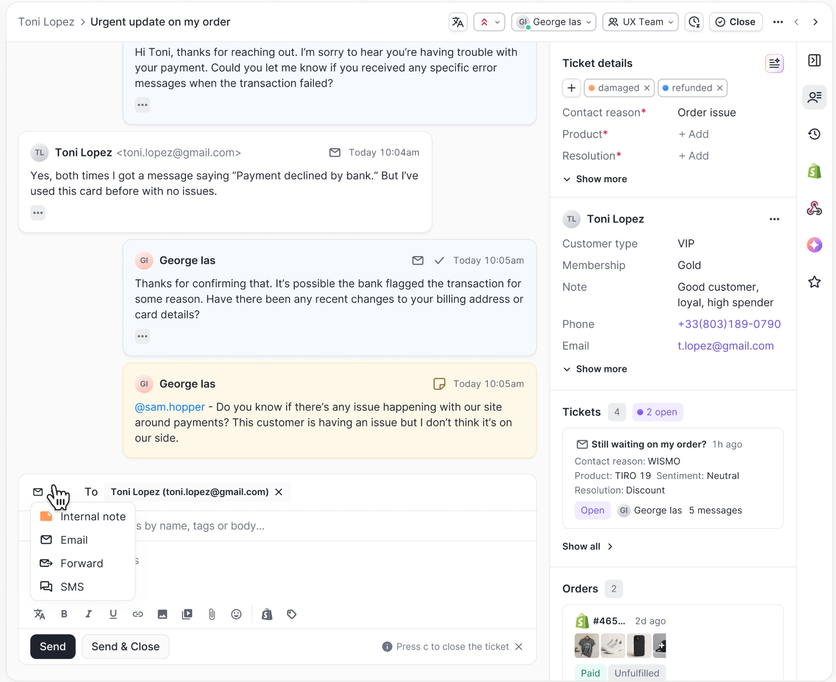Screen dimensions: 836x682
Task: Select SMS from channel menu
Action: point(83,587)
